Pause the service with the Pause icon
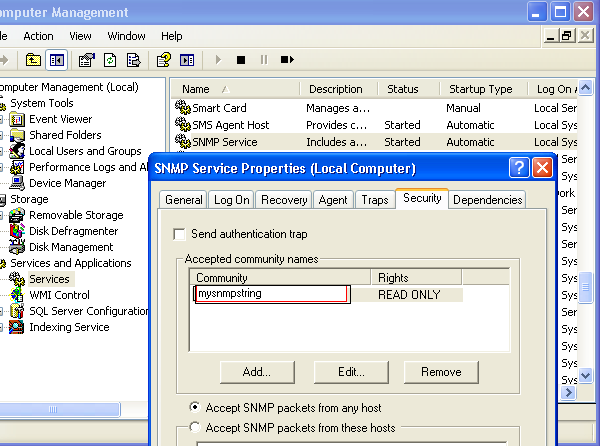Image resolution: width=600 pixels, height=446 pixels. (264, 60)
